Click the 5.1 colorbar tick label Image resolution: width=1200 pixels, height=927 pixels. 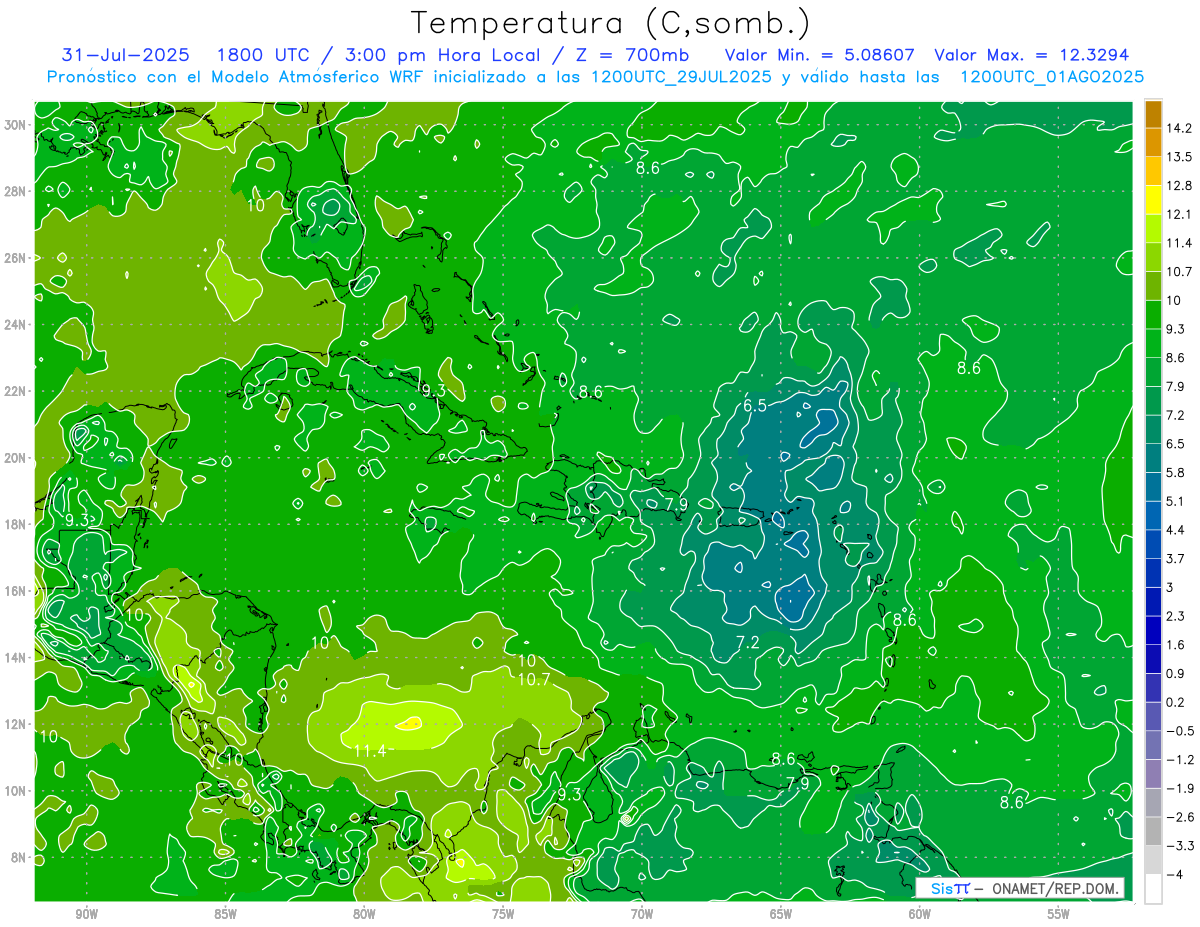(x=1175, y=501)
